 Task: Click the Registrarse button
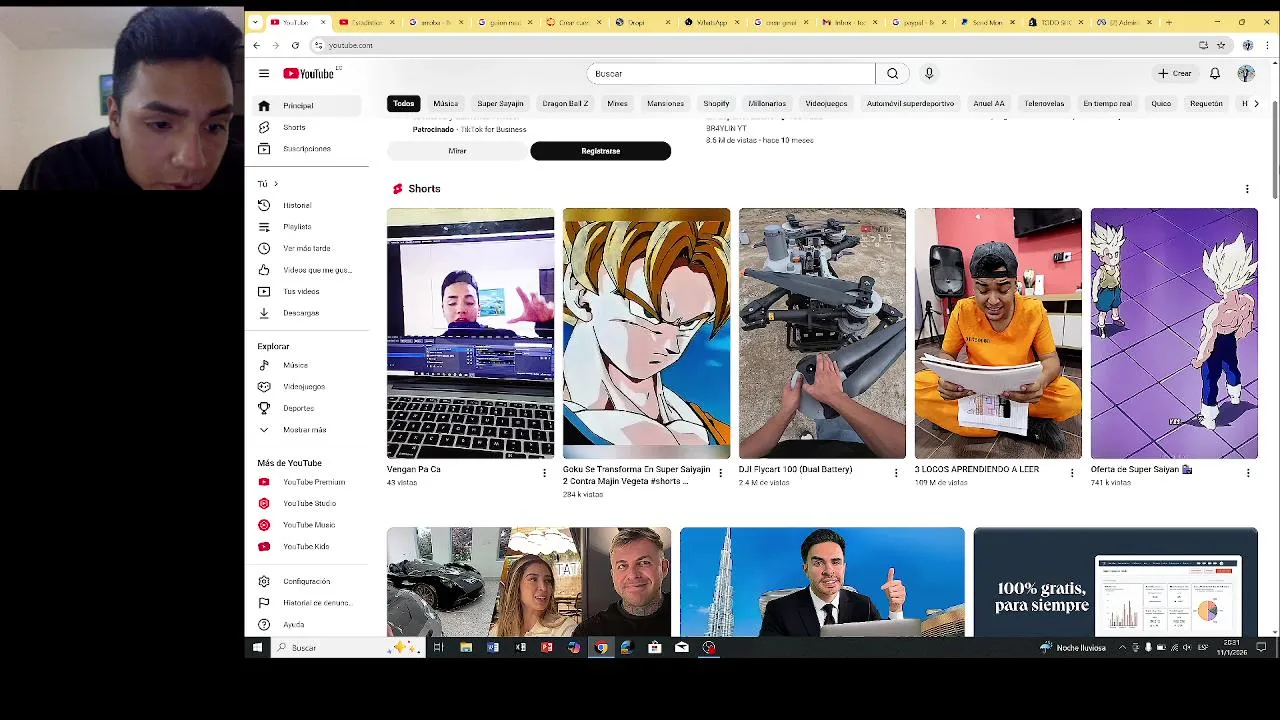pos(600,151)
